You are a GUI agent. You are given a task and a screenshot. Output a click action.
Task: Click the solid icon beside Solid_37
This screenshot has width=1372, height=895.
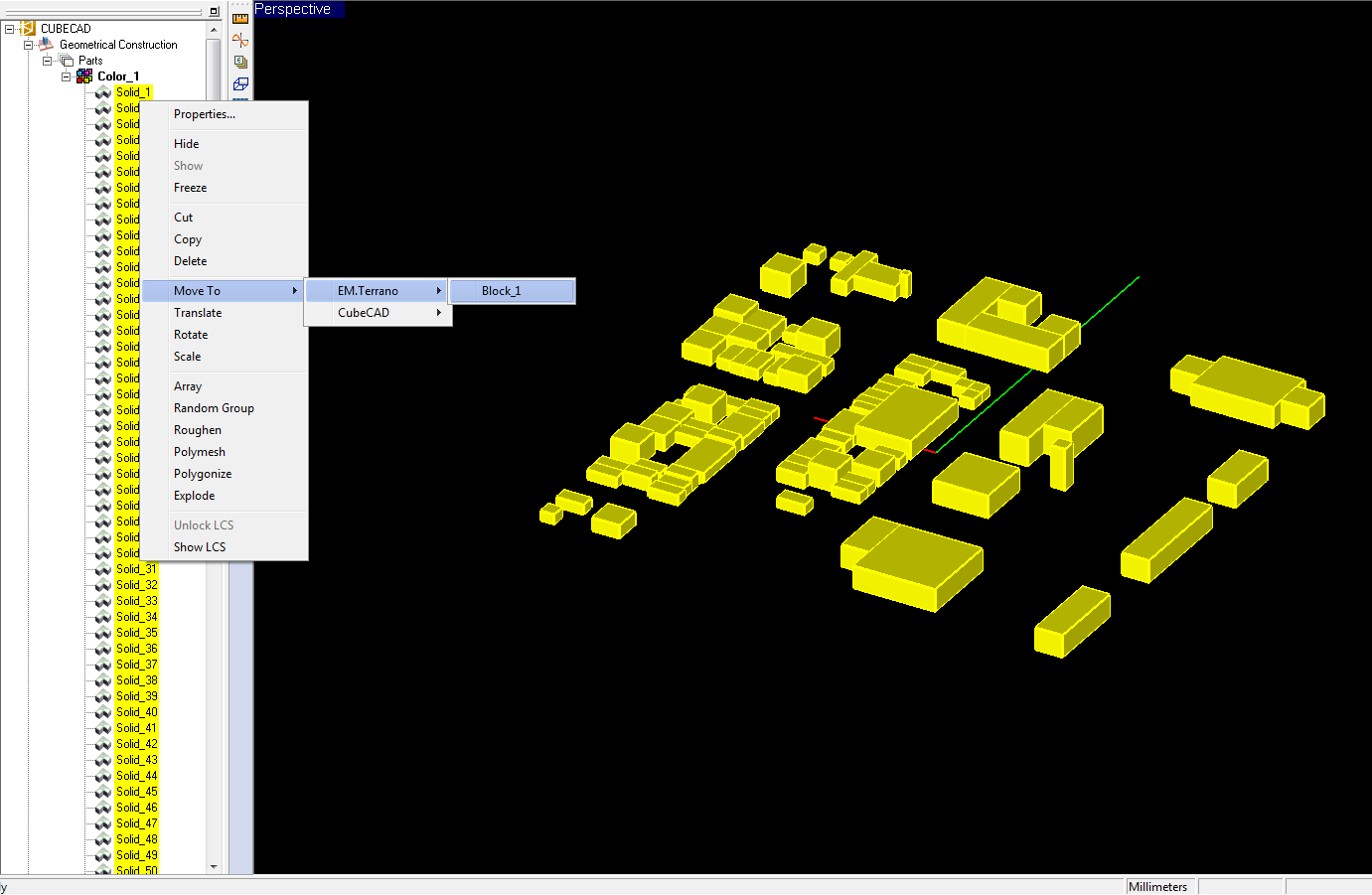(x=103, y=665)
